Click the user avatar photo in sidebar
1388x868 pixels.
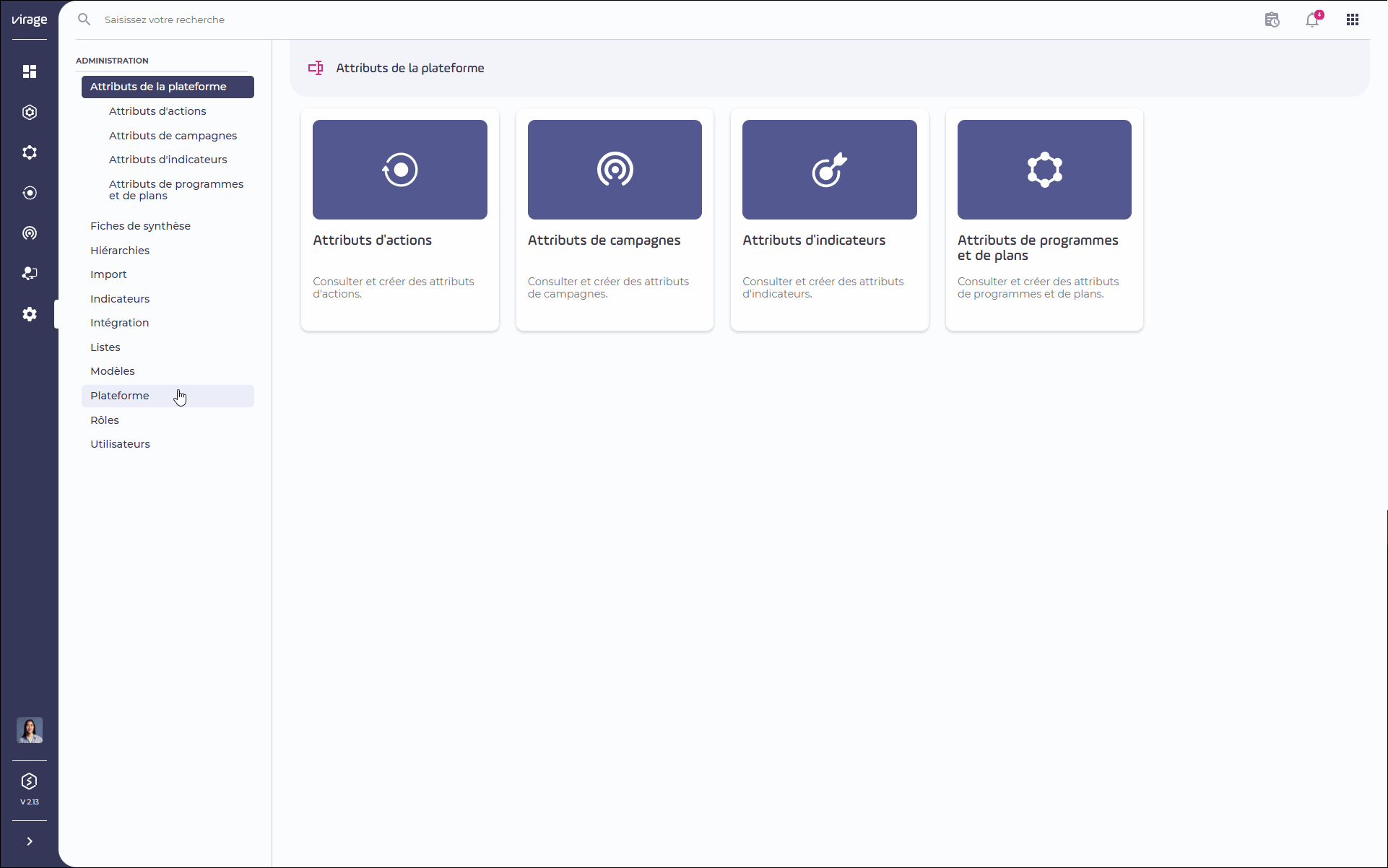tap(29, 730)
